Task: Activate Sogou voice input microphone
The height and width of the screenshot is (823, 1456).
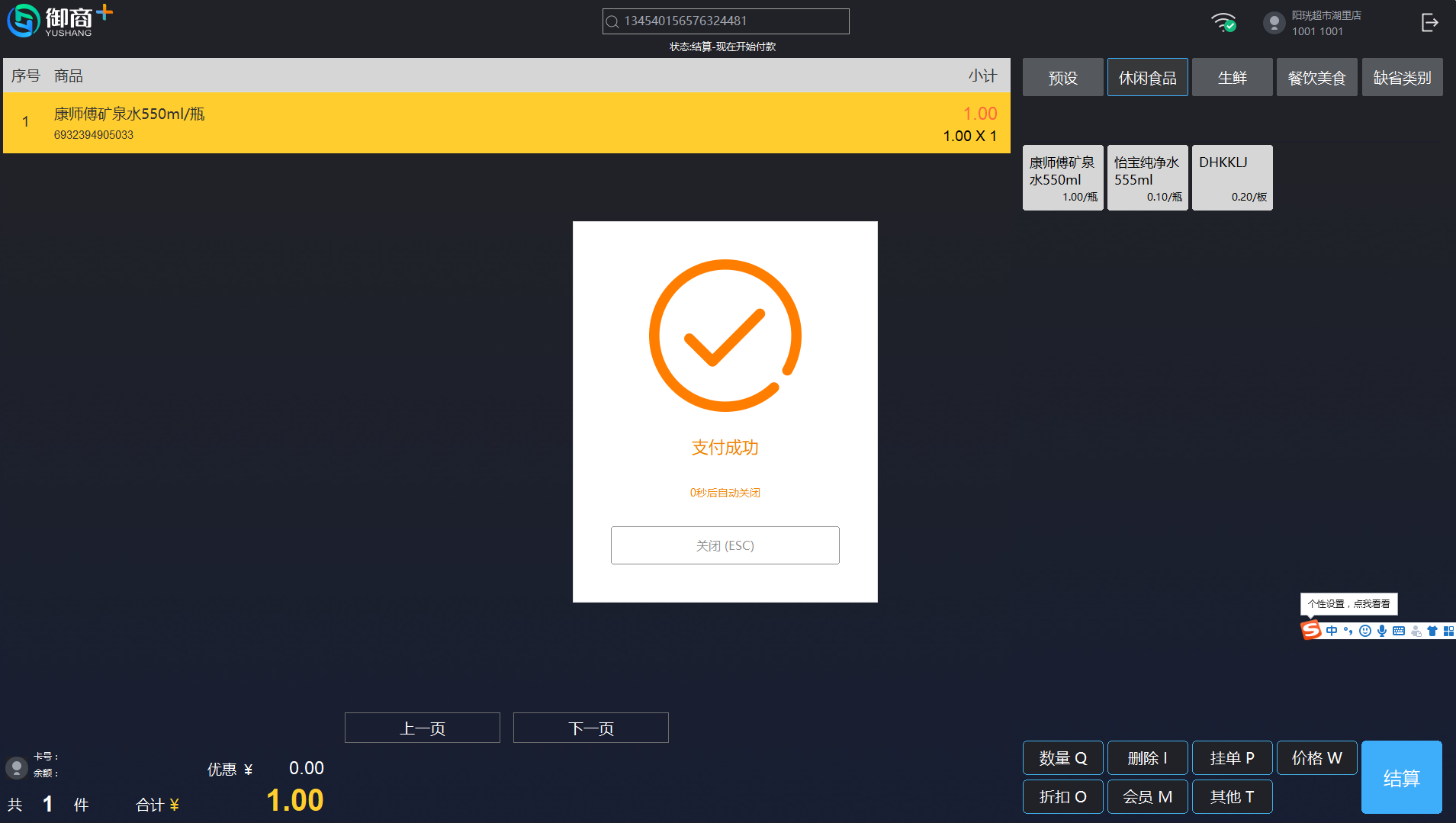Action: tap(1382, 631)
